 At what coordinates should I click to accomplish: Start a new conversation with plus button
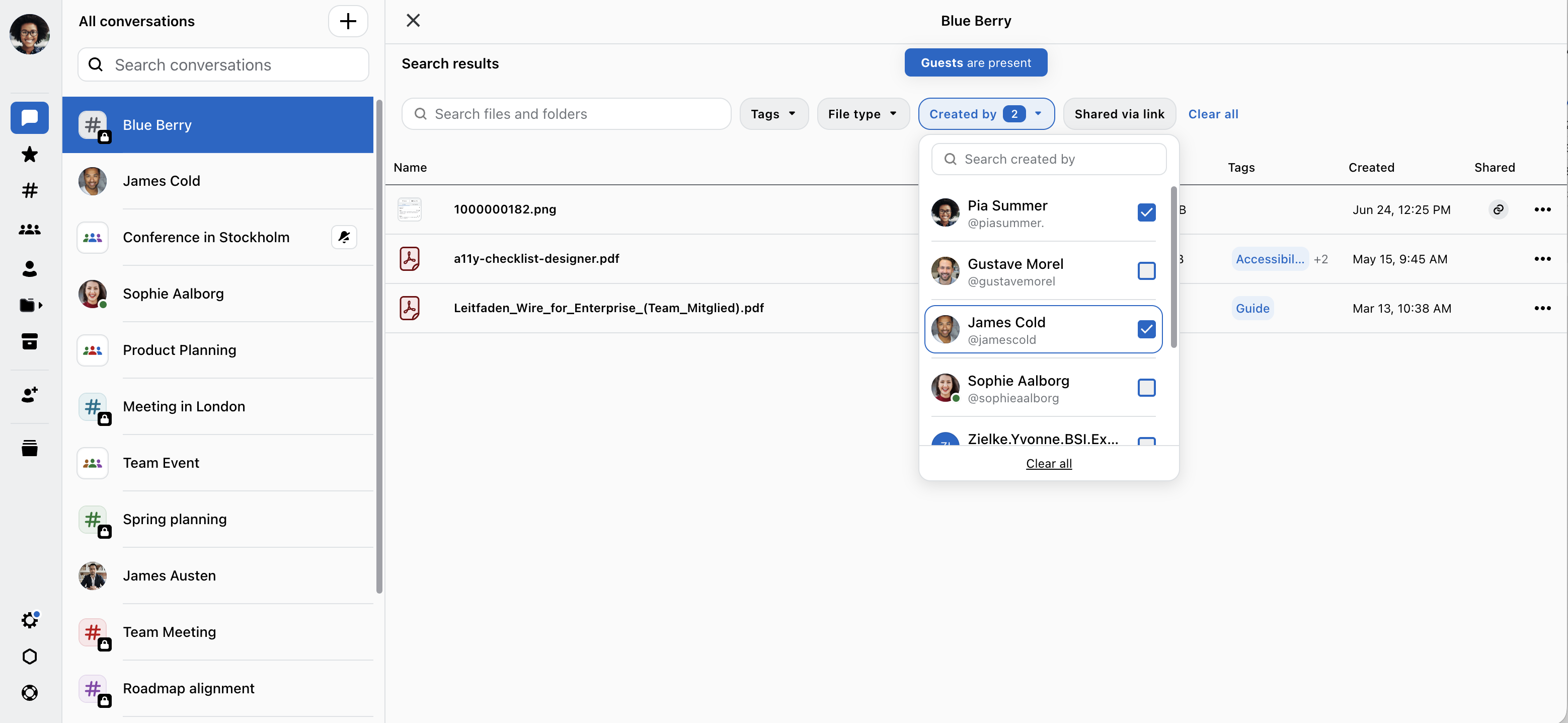coord(348,21)
